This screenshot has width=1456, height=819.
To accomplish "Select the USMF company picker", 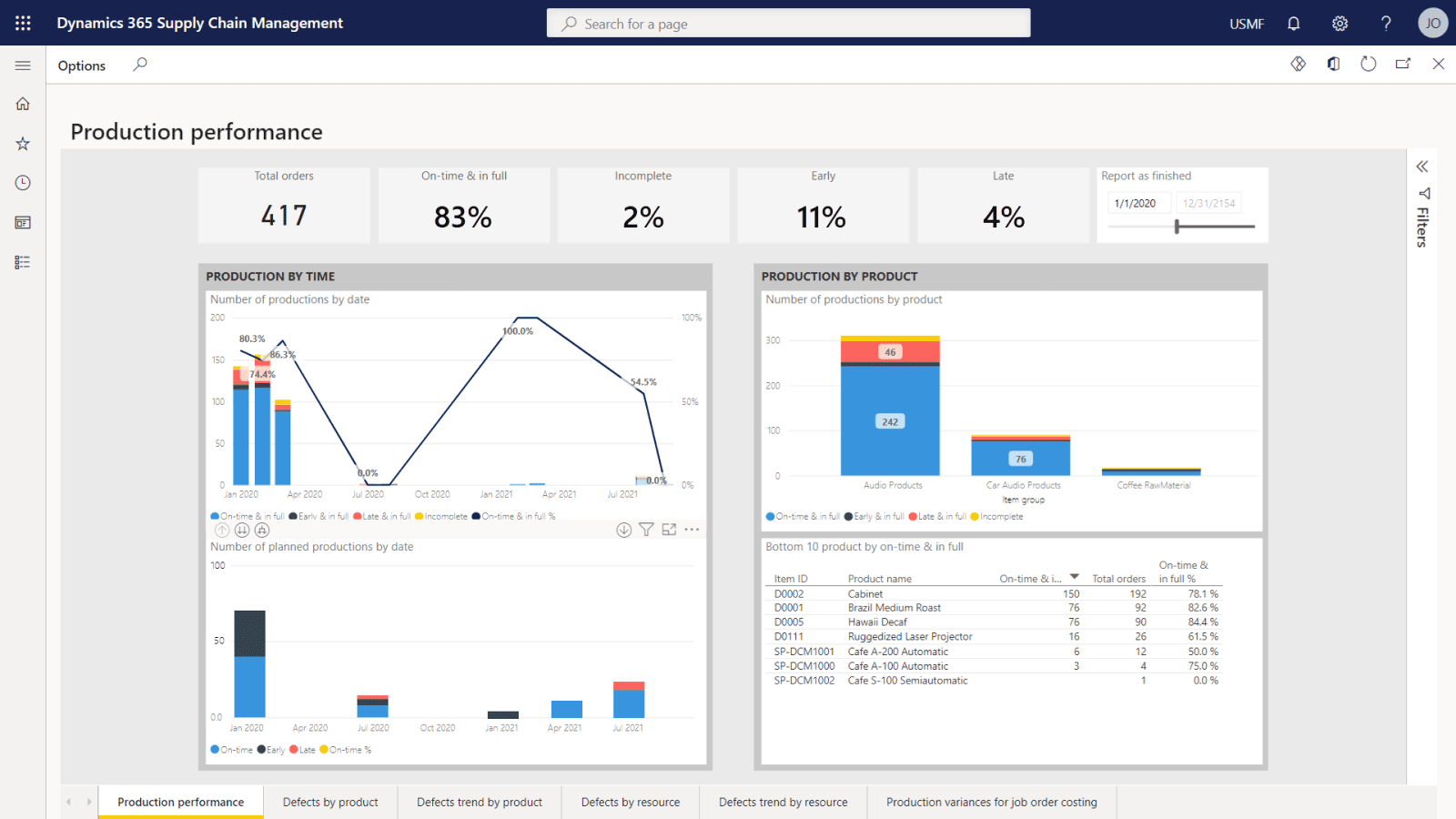I will pos(1246,23).
